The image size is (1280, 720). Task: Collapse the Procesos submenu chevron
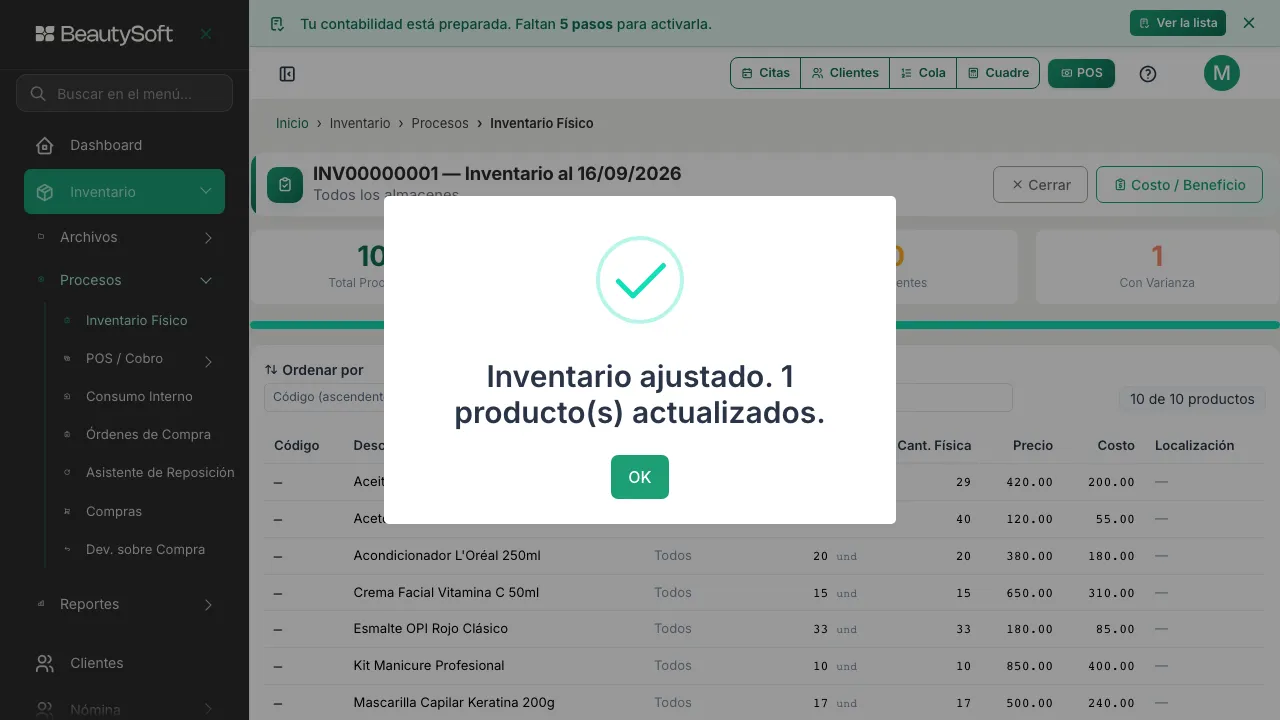(x=206, y=281)
